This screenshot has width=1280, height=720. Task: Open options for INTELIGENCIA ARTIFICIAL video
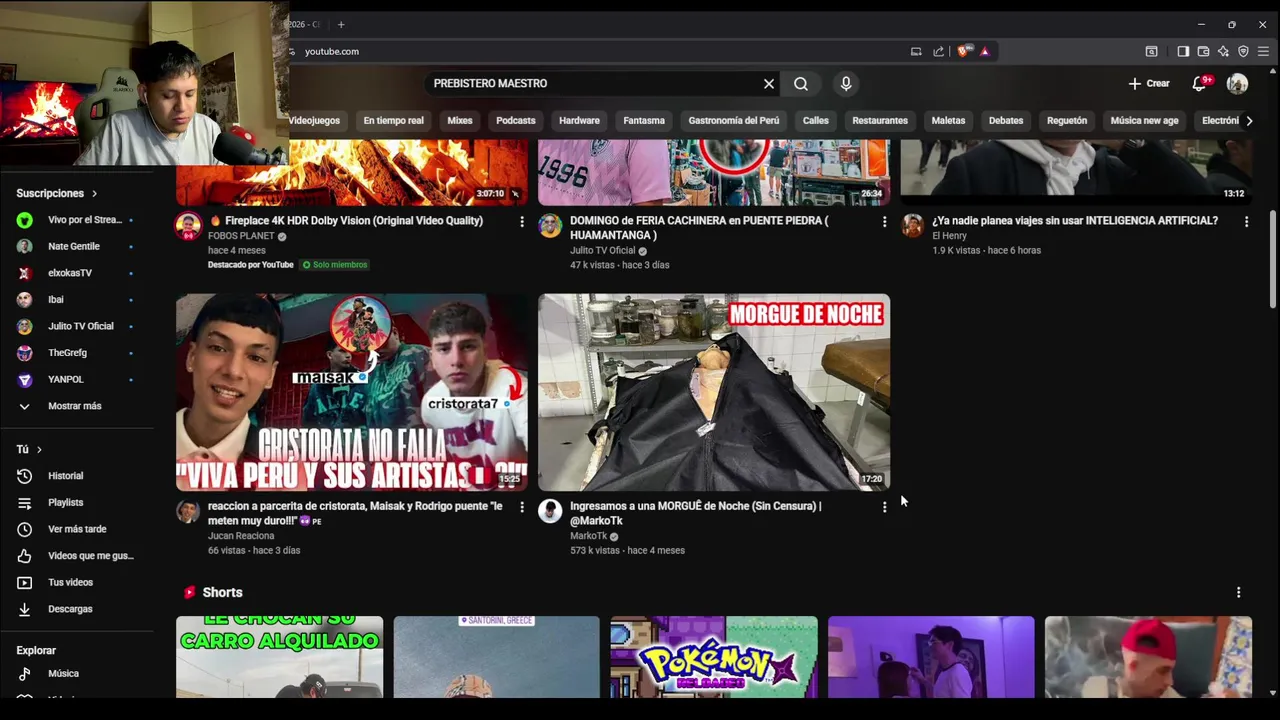tap(1246, 222)
